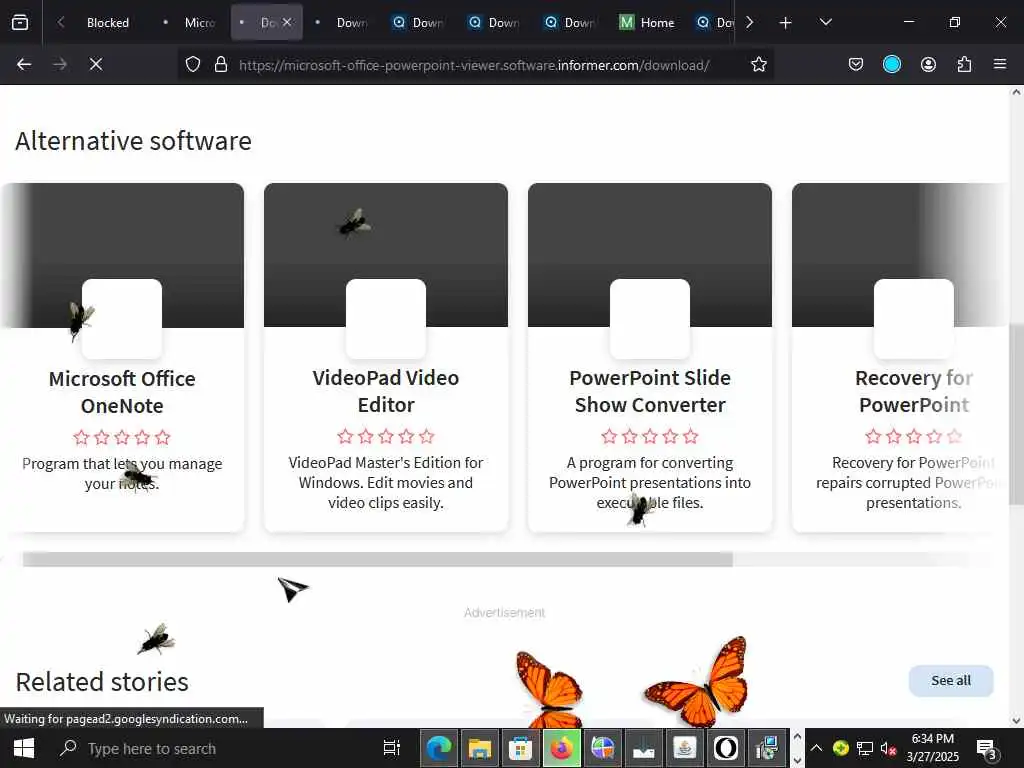The image size is (1024, 768).
Task: Open the Firefox account icon
Action: [x=928, y=64]
